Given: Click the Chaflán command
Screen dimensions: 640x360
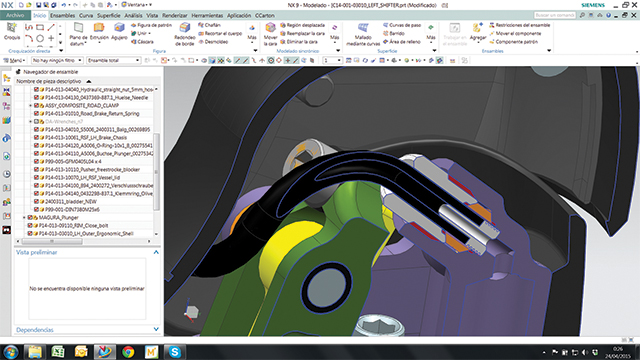Looking at the screenshot, I should click(x=209, y=25).
